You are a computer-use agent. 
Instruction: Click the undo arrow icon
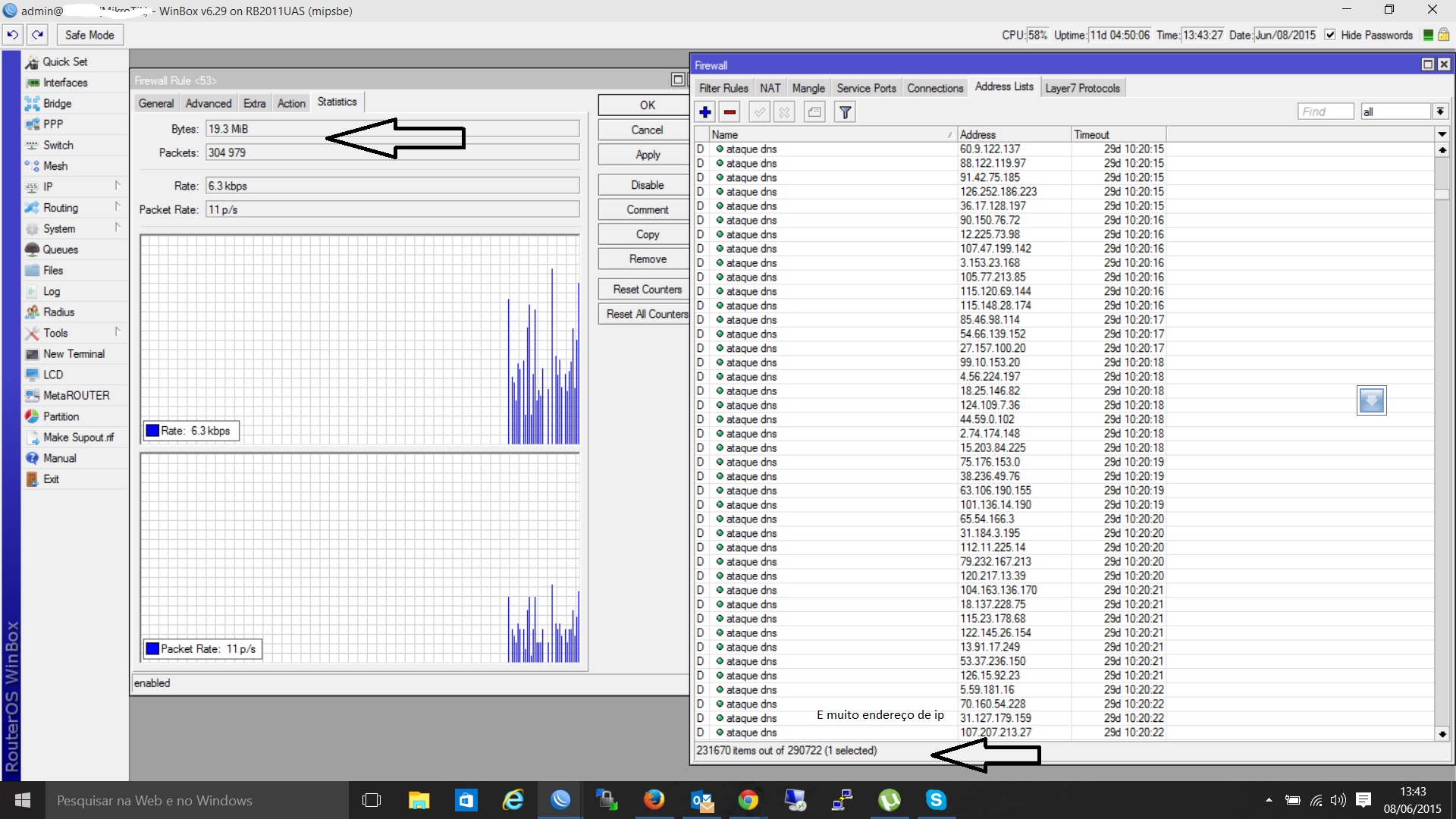click(13, 35)
